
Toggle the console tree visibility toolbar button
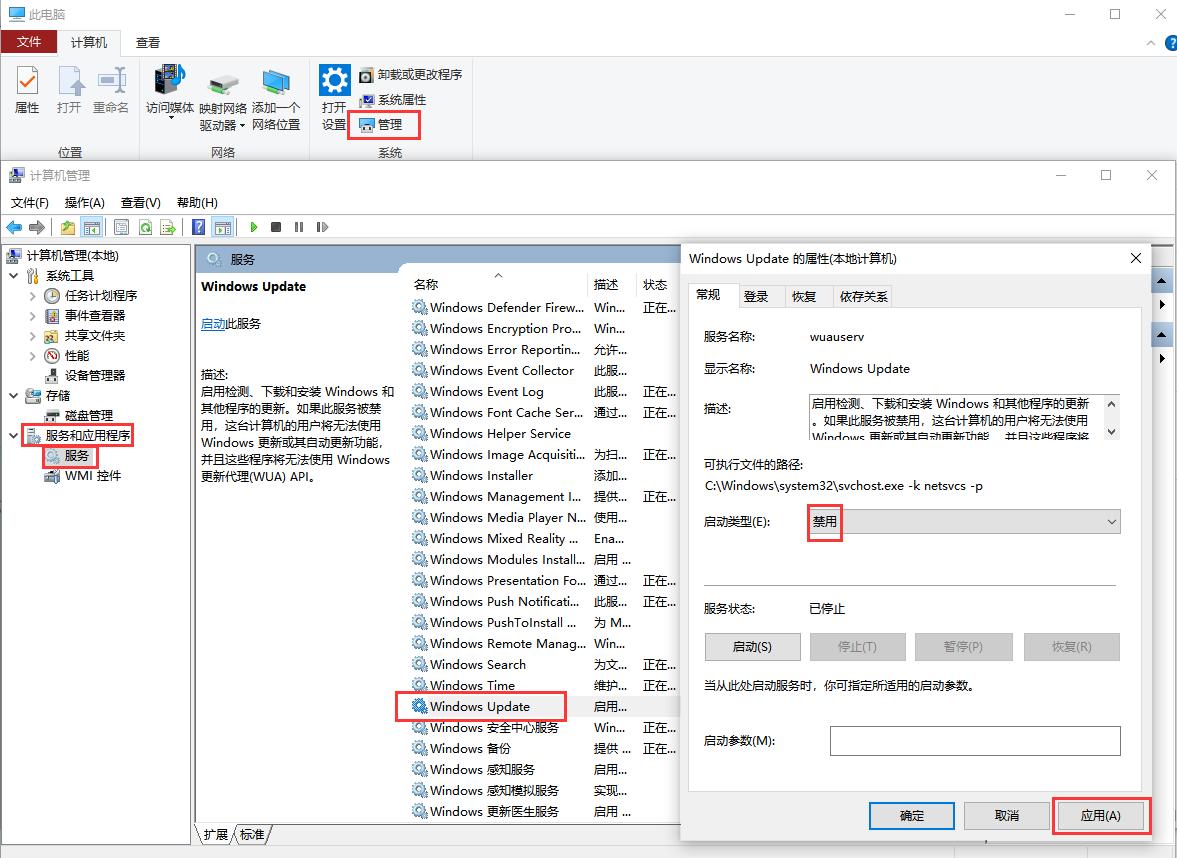coord(92,227)
